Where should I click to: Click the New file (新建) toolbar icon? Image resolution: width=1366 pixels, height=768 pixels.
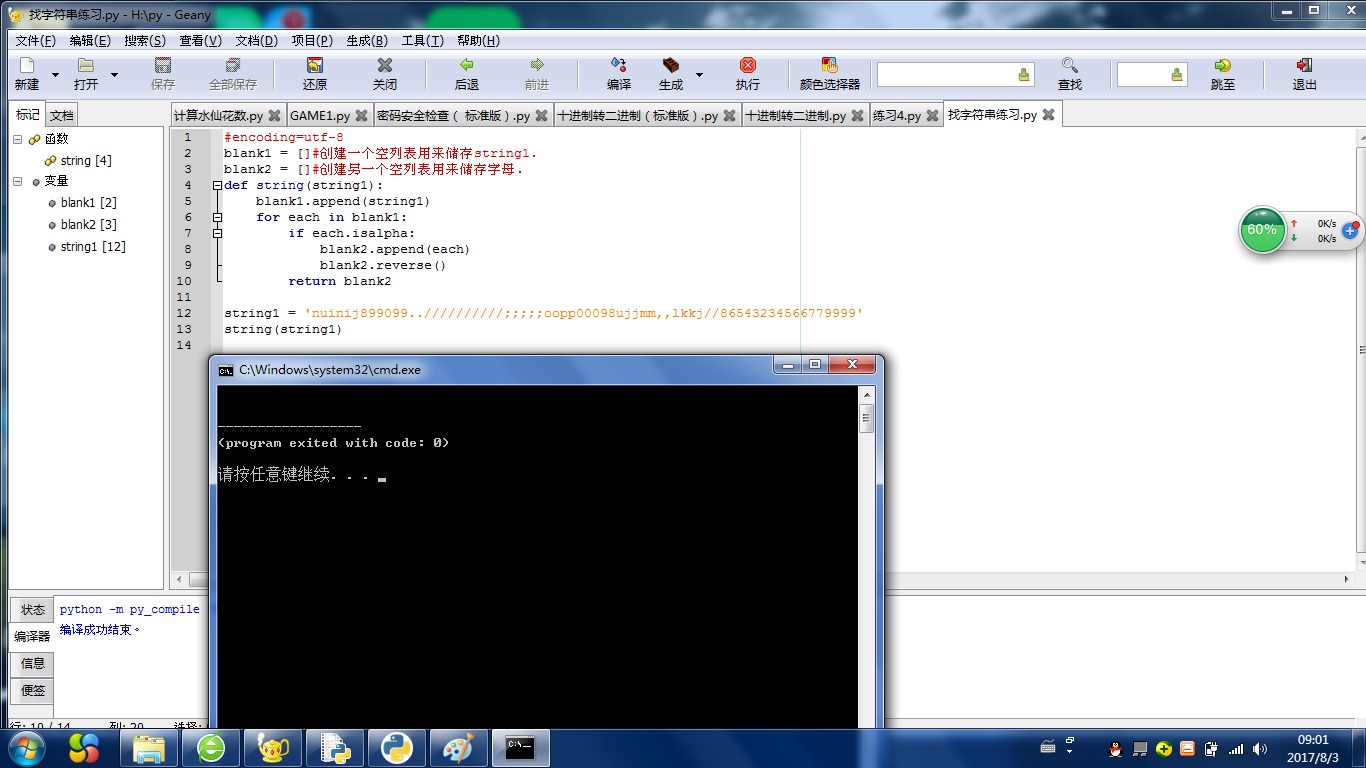tap(26, 66)
